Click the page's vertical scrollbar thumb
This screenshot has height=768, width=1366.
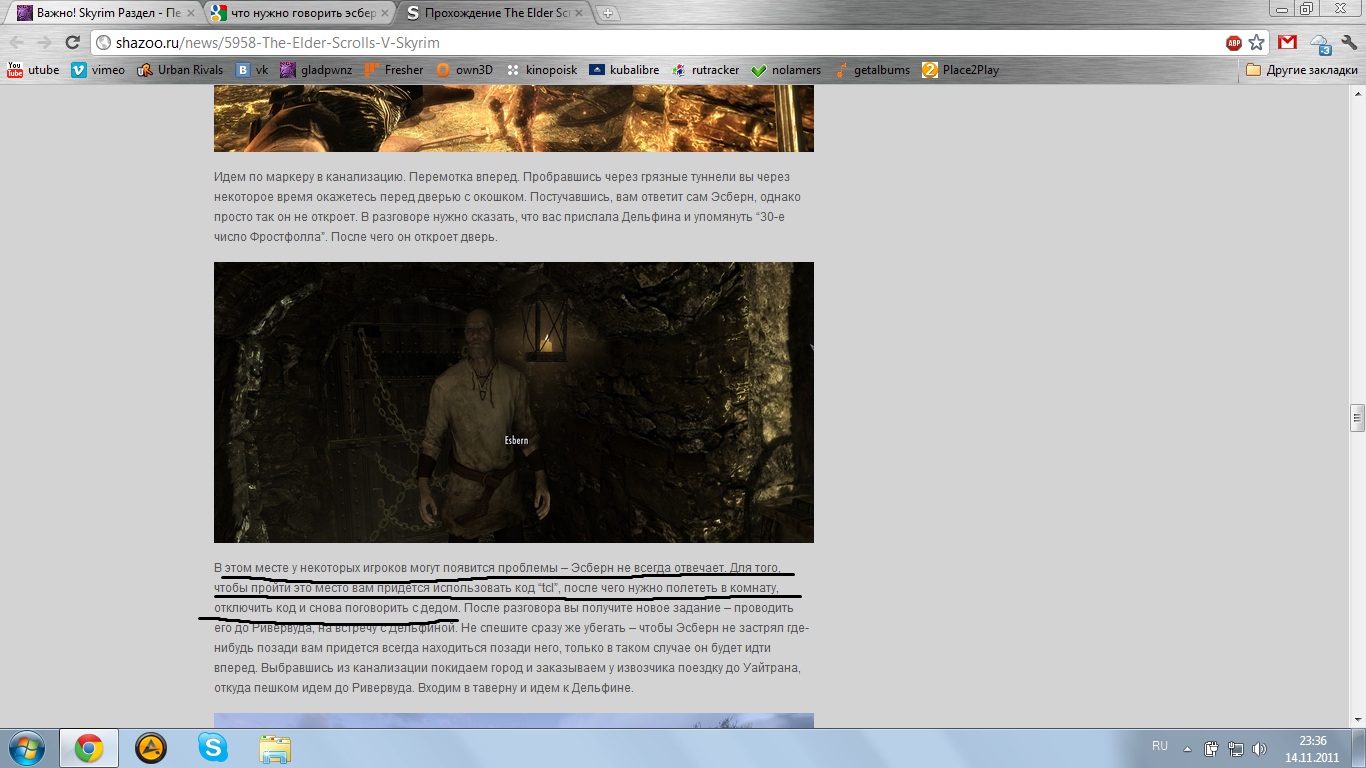(x=1357, y=416)
